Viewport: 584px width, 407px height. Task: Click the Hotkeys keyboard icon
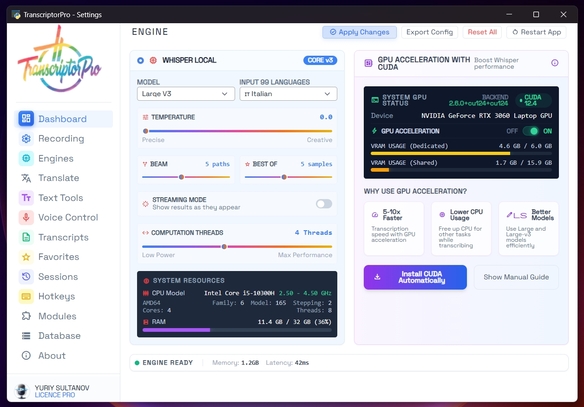[26, 296]
